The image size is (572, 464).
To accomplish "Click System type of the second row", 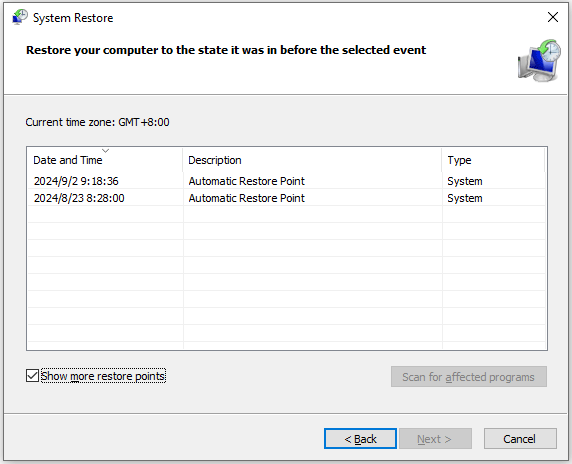I will (x=465, y=198).
